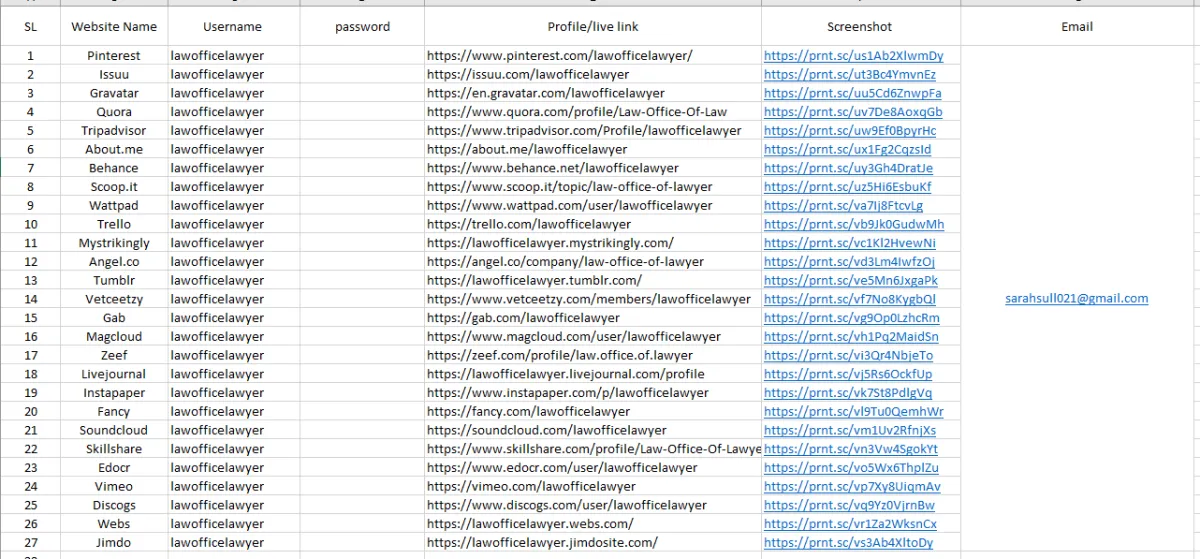Viewport: 1200px width, 559px height.
Task: Select the https://about.me/lawofficelawyer cell
Action: click(x=593, y=149)
